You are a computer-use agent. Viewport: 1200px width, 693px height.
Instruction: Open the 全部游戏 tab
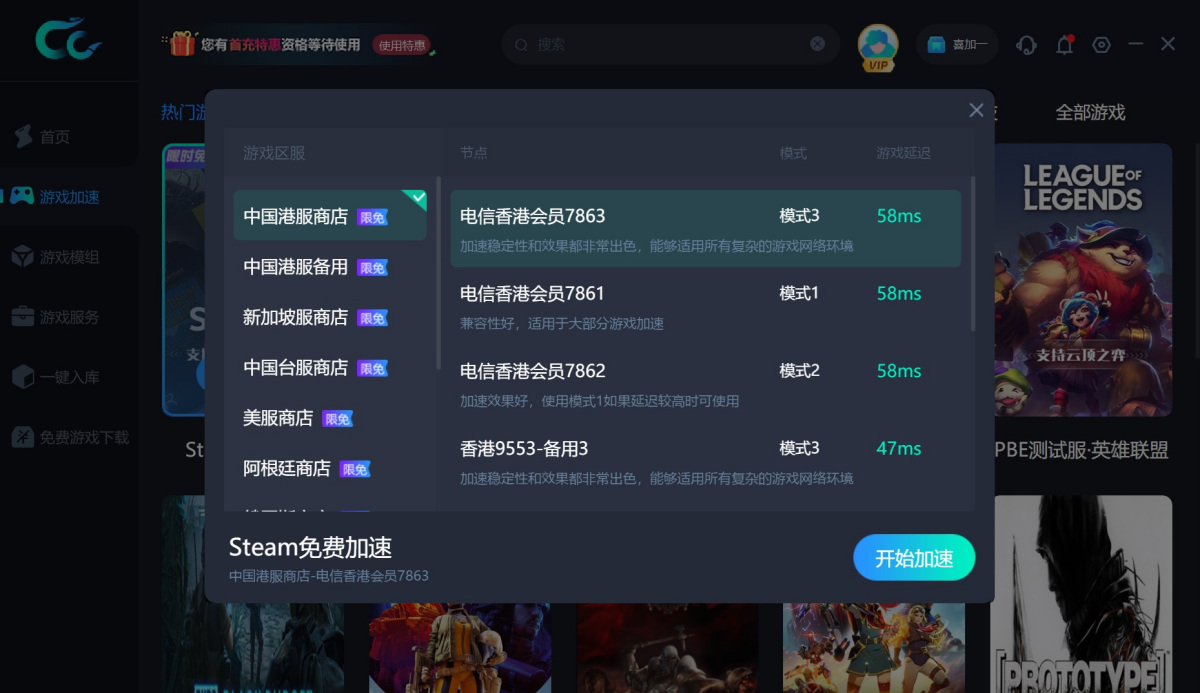pyautogui.click(x=1090, y=113)
